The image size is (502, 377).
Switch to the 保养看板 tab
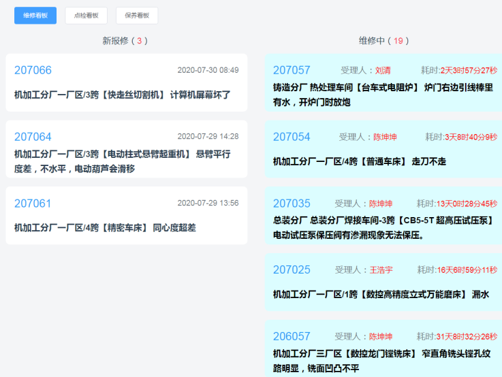[x=137, y=16]
